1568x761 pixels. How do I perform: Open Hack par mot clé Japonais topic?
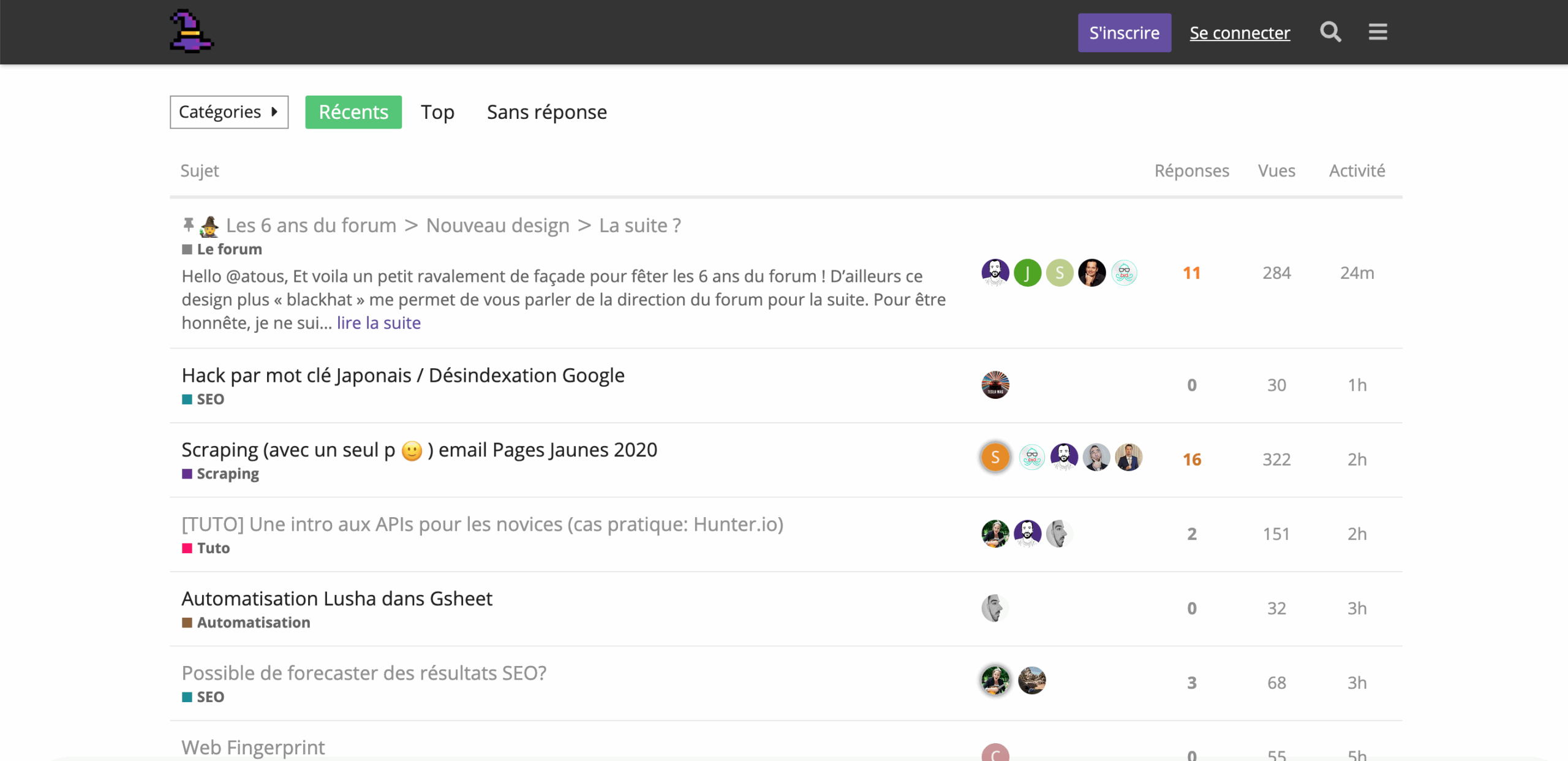click(x=403, y=375)
